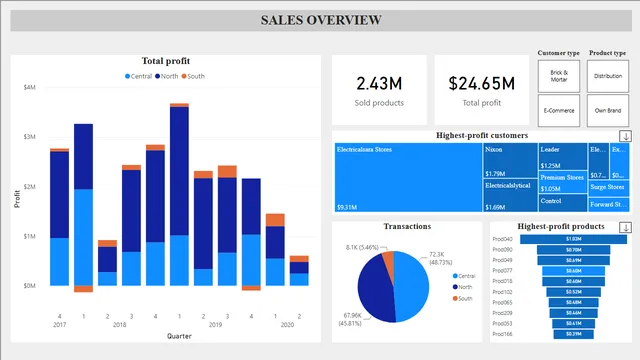
Task: Click the 2020 Q2 stacked bar
Action: point(300,271)
